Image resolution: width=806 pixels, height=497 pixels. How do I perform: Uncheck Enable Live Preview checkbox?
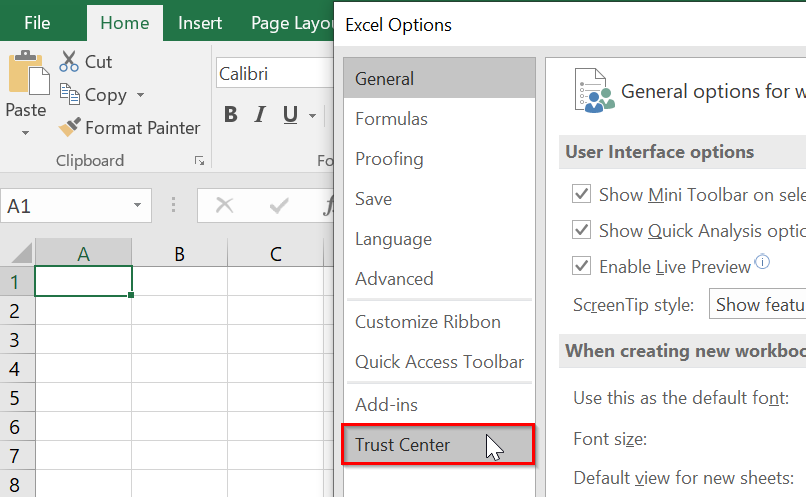point(581,266)
